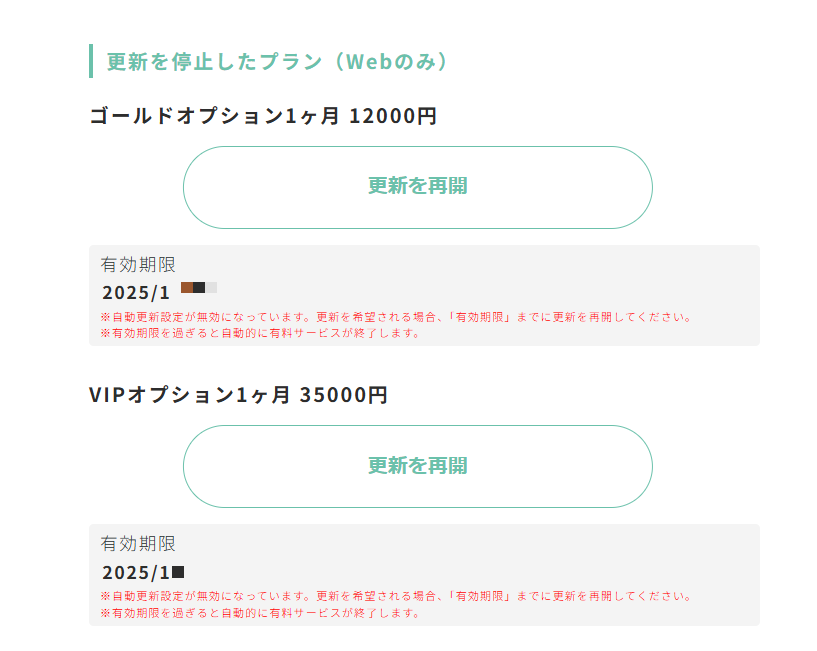The image size is (817, 651).
Task: Click the 有効期限 label under the Gold plan
Action: click(x=138, y=265)
